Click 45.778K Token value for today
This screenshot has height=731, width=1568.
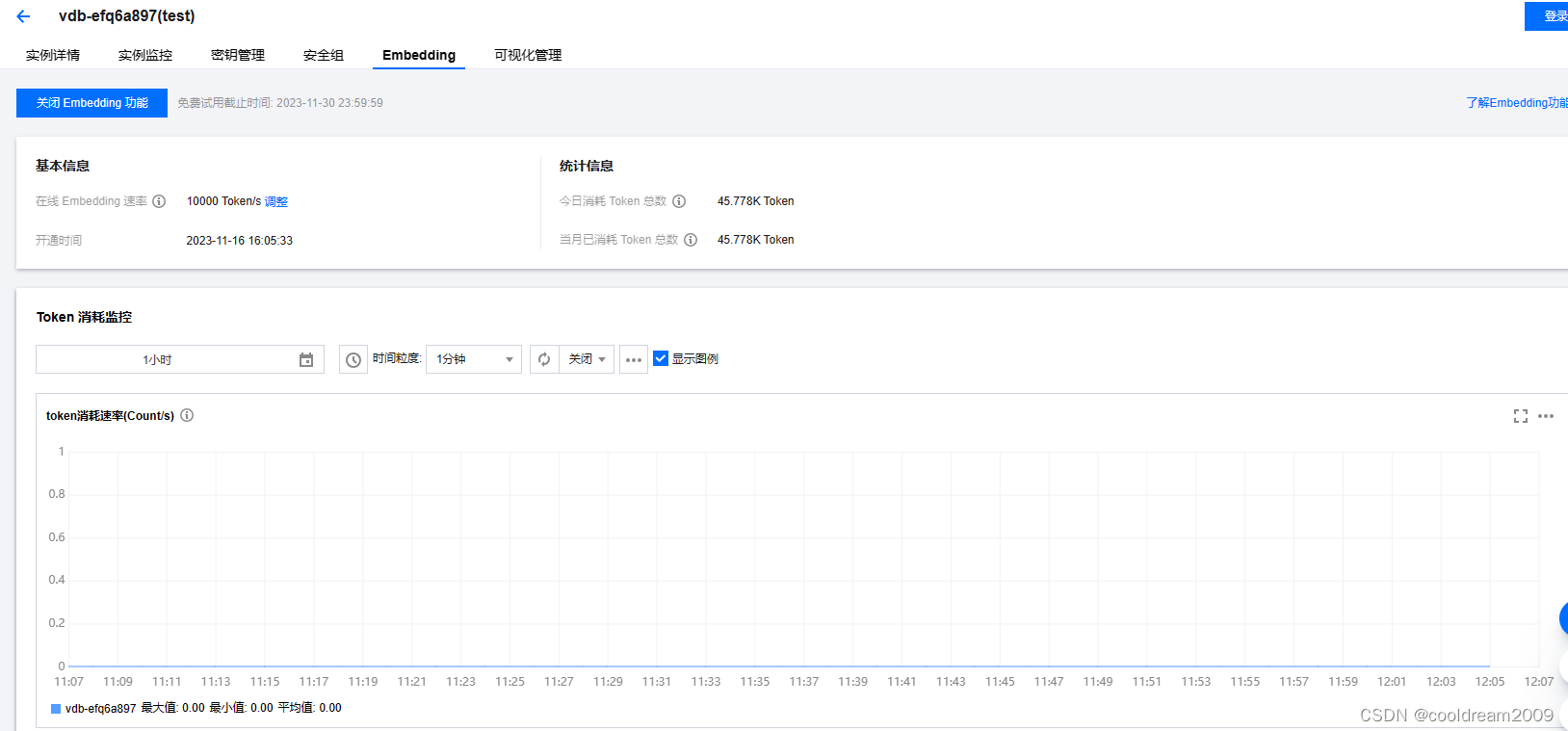(x=756, y=201)
